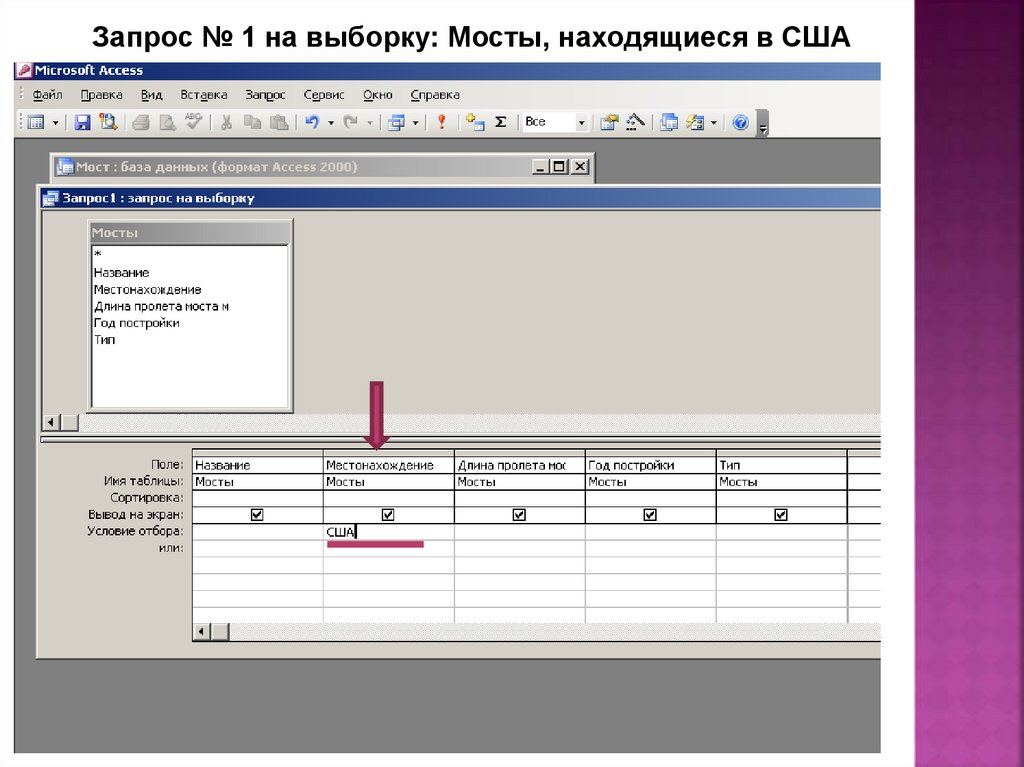The width and height of the screenshot is (1024, 767).
Task: Click the Запрос1 query window title bar
Action: tap(460, 198)
